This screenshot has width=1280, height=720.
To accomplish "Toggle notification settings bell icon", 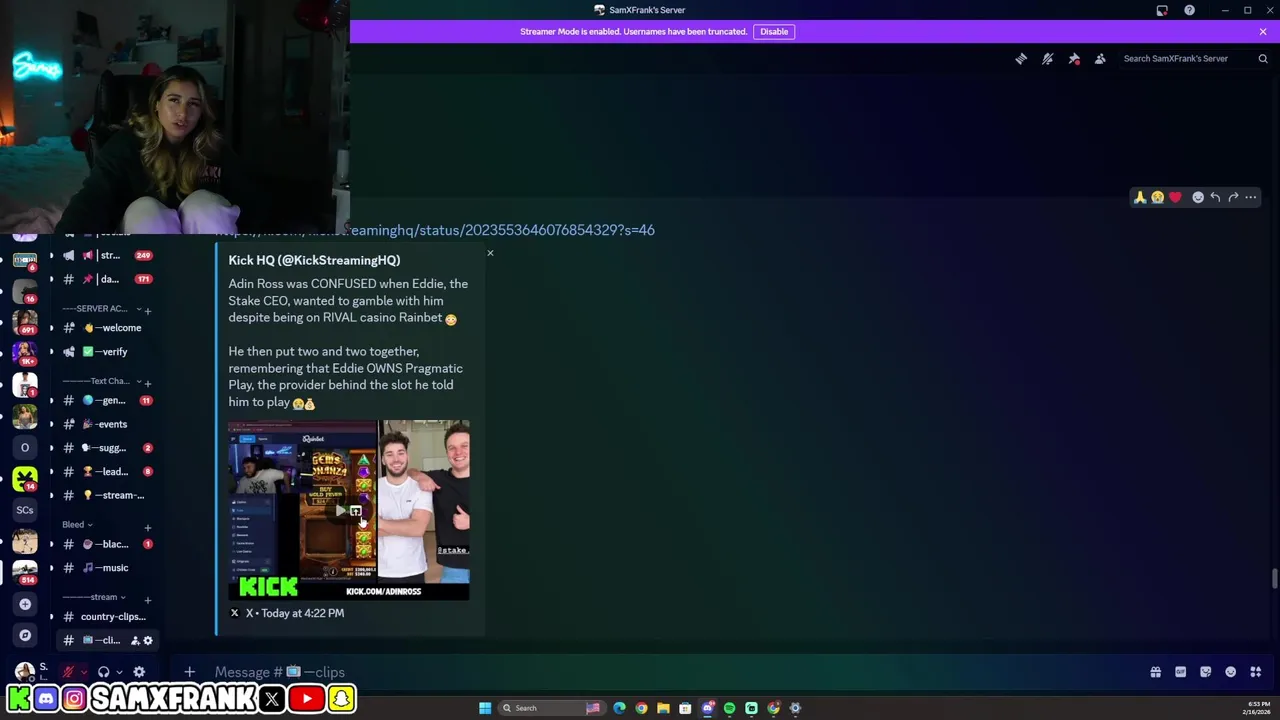I will coord(1047,59).
